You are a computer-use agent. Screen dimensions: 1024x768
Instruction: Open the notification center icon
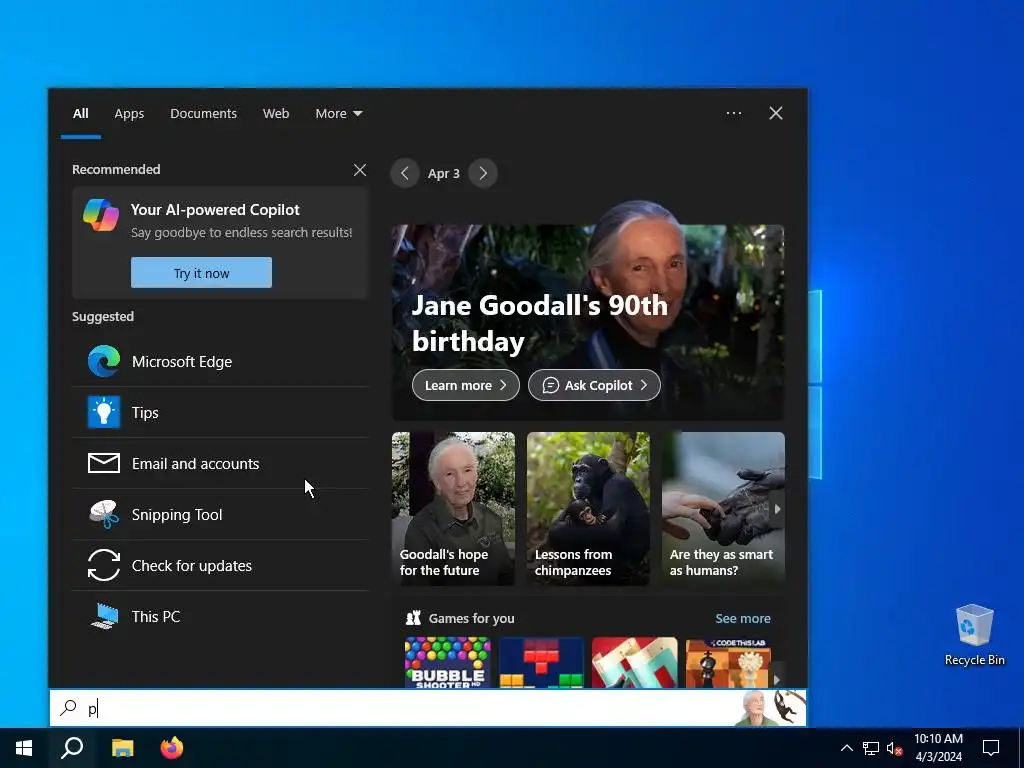click(x=991, y=748)
